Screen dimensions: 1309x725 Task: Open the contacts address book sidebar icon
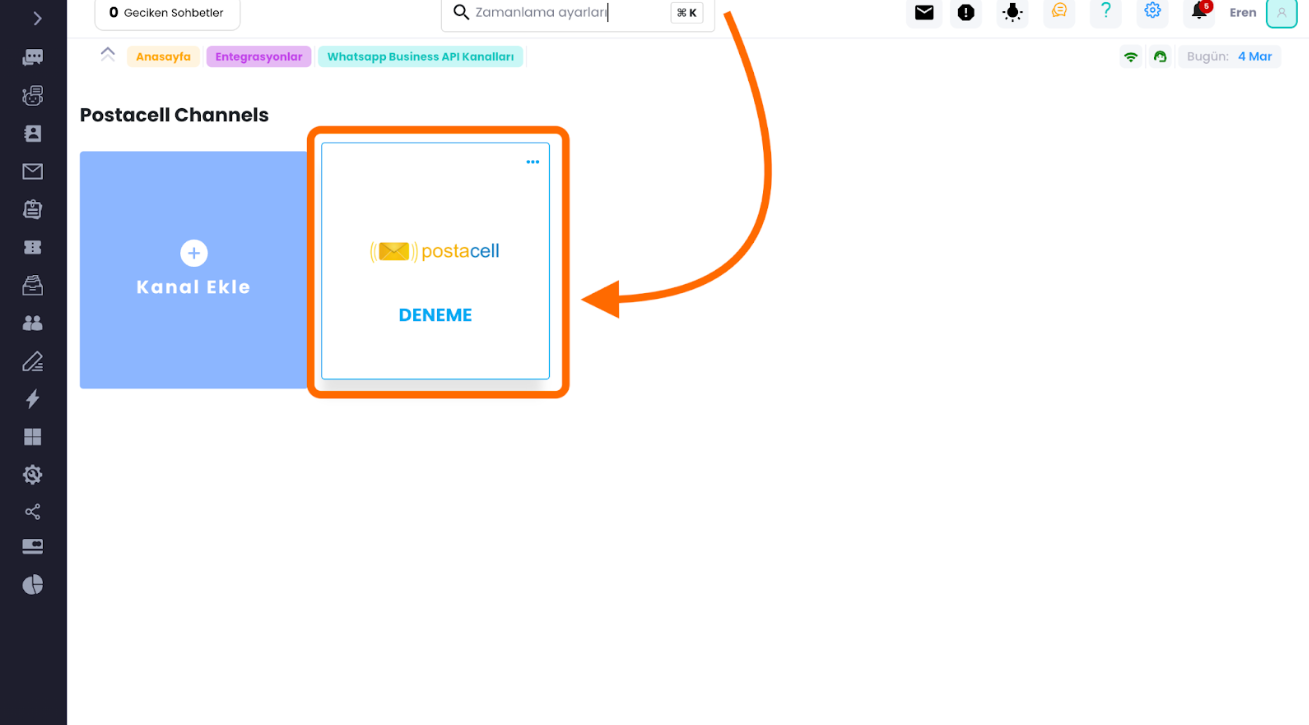(x=33, y=133)
